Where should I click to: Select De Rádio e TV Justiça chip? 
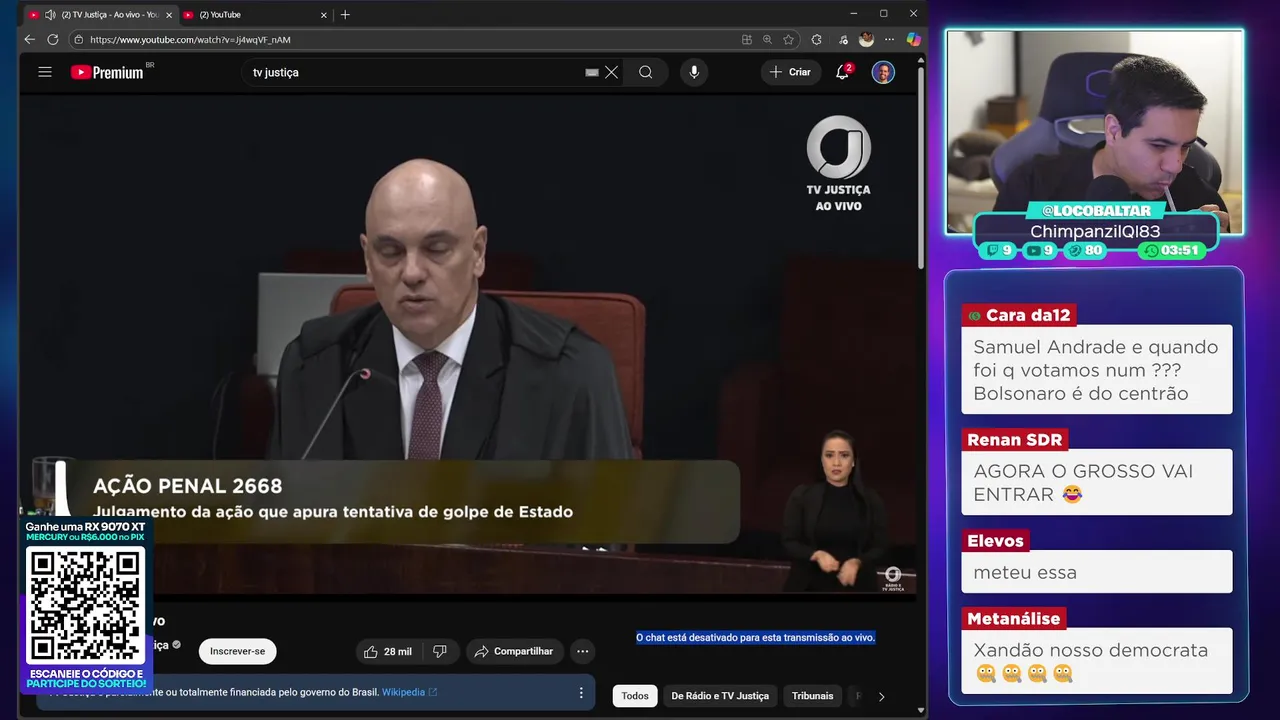tap(720, 696)
